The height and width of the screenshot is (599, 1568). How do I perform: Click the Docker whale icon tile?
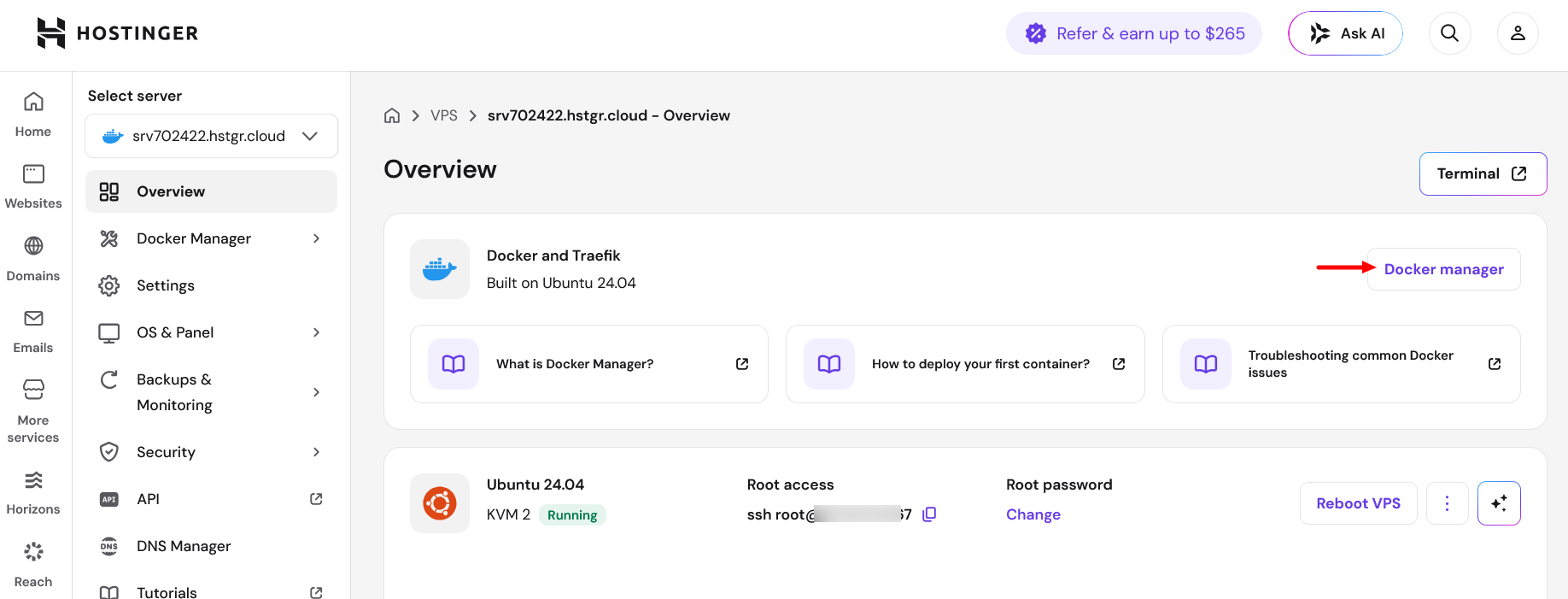click(440, 269)
